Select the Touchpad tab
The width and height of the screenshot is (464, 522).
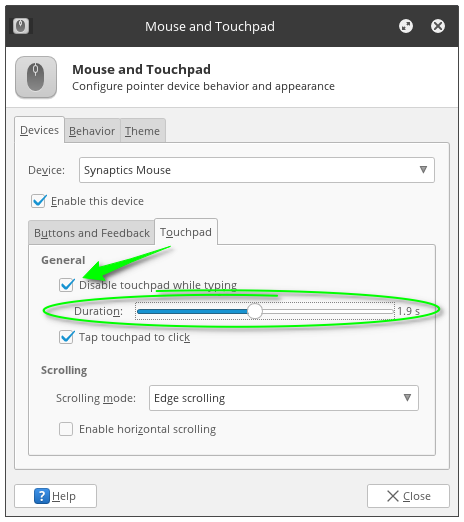coord(186,232)
